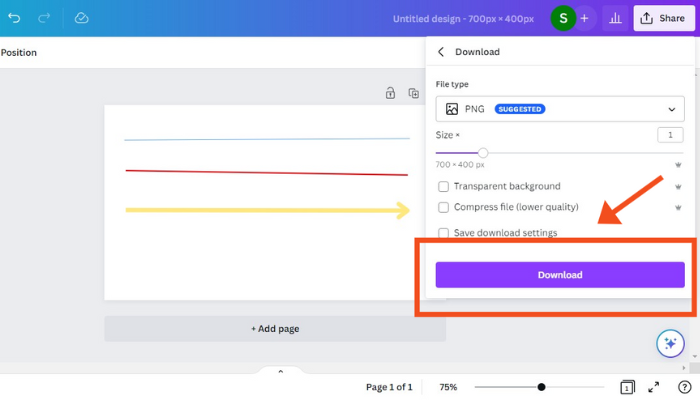Click the 75% zoom level
The image size is (700, 400).
pyautogui.click(x=448, y=387)
